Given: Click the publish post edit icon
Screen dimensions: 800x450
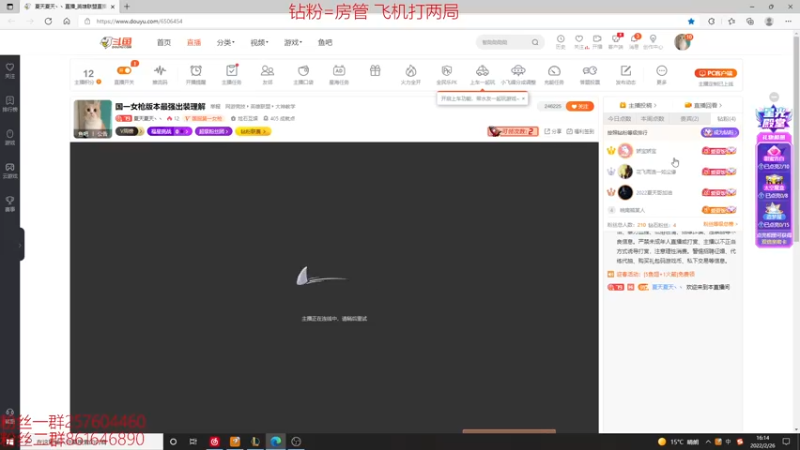Looking at the screenshot, I should 626,70.
